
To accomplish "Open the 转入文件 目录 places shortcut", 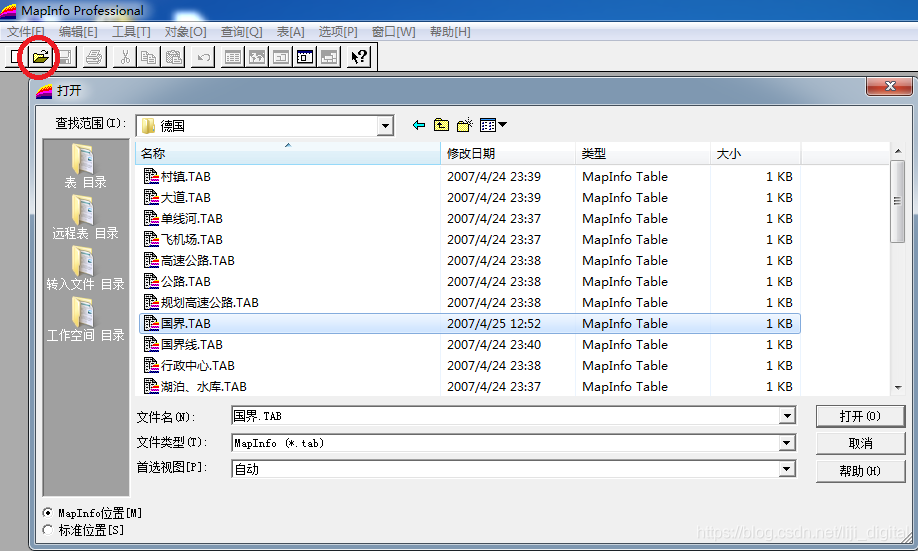I will 85,269.
